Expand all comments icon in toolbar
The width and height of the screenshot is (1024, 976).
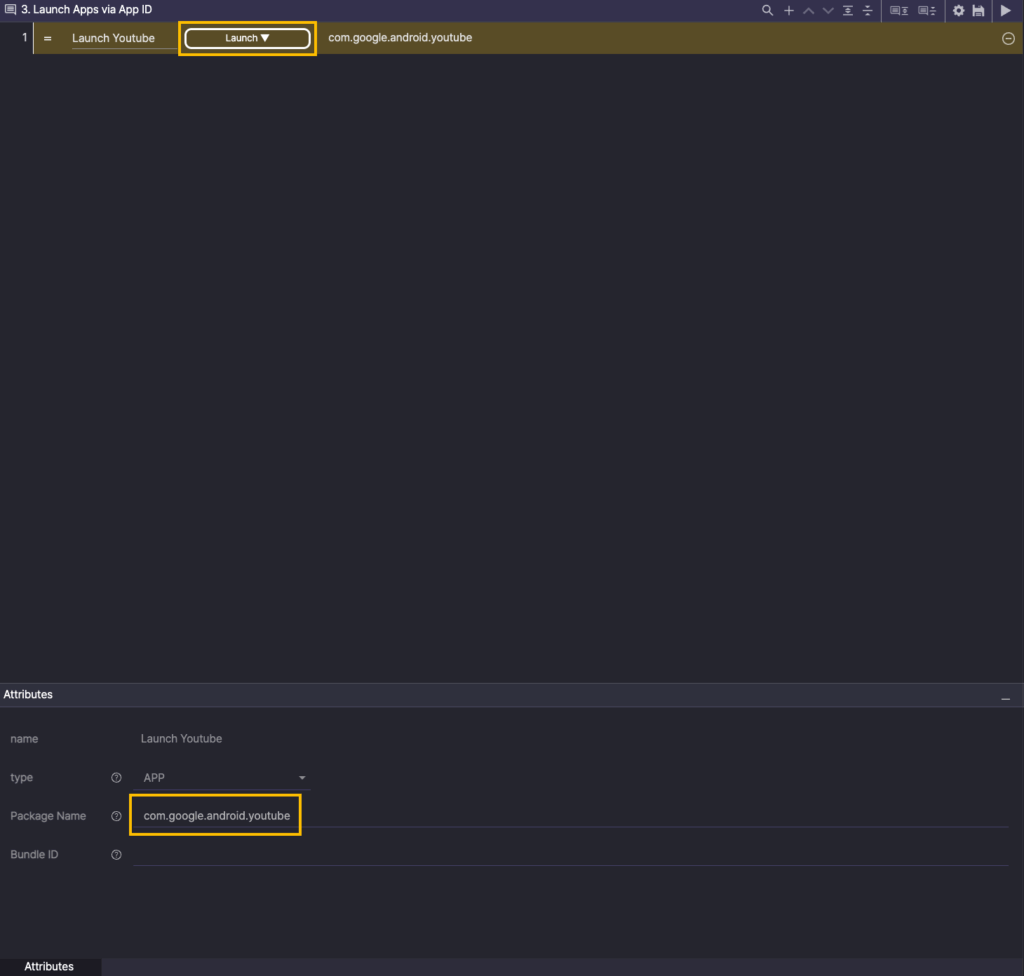coord(899,10)
